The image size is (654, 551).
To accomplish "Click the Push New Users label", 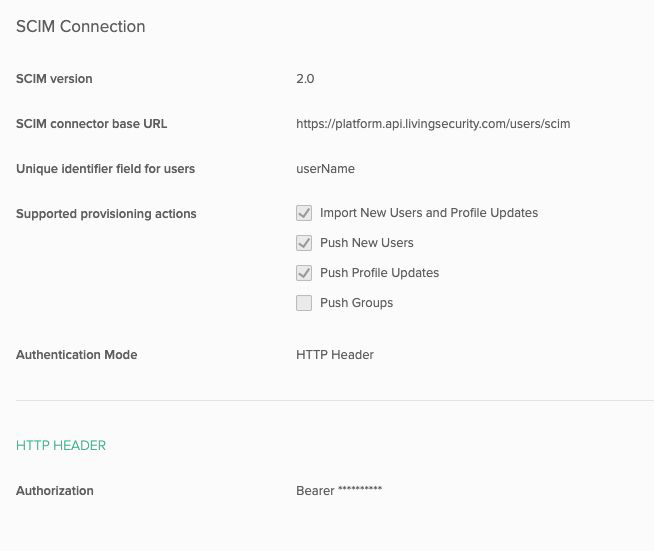I will point(367,243).
